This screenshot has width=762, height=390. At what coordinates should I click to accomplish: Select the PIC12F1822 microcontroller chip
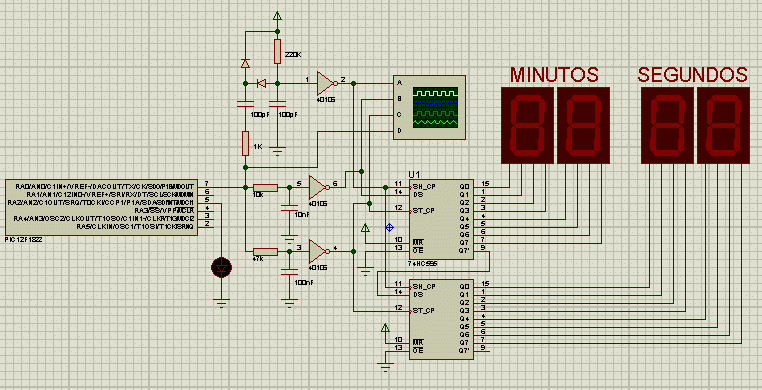tap(102, 207)
